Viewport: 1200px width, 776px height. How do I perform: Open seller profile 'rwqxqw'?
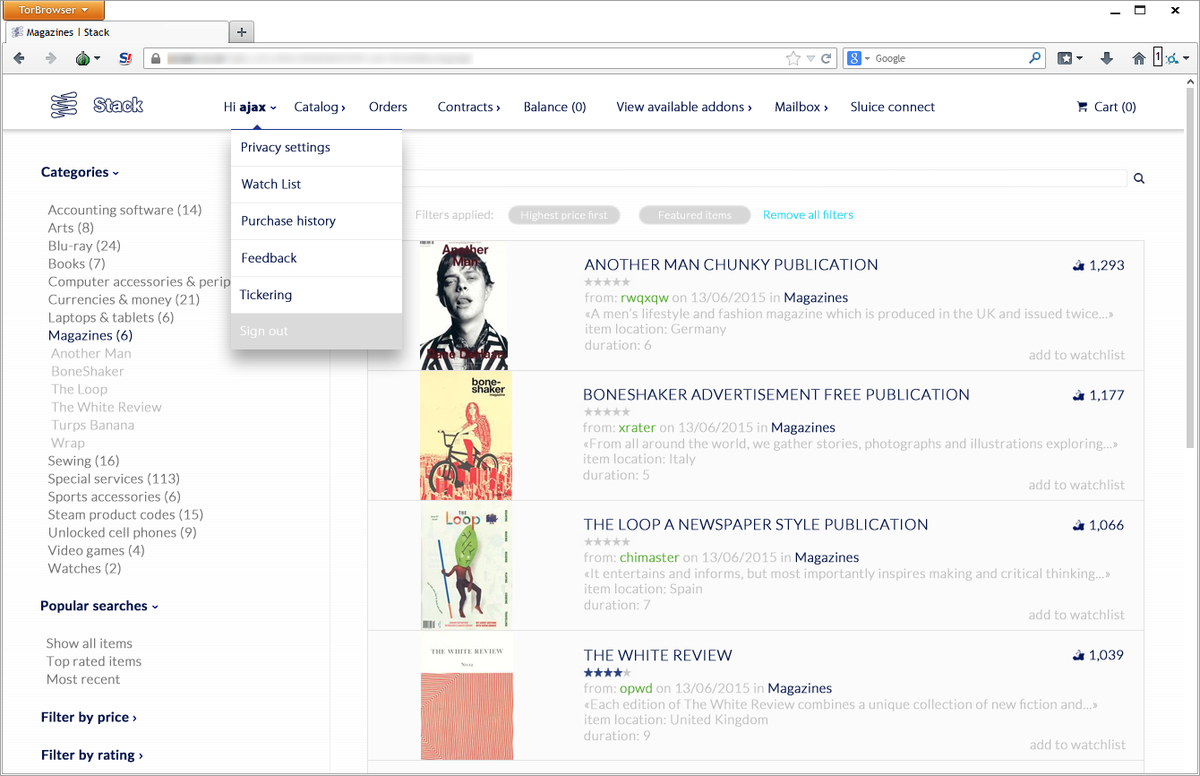click(x=645, y=297)
